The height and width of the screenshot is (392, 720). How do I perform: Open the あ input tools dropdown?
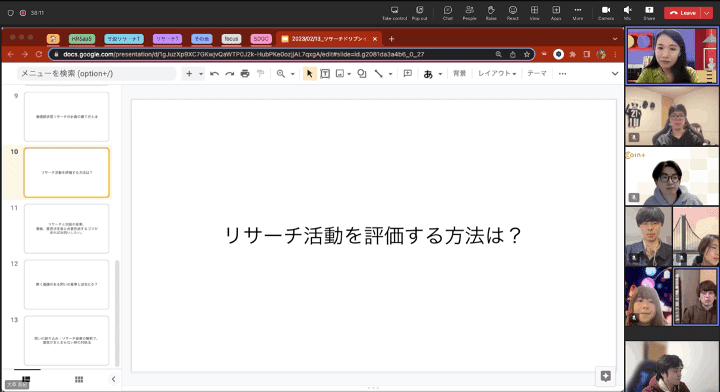433,73
